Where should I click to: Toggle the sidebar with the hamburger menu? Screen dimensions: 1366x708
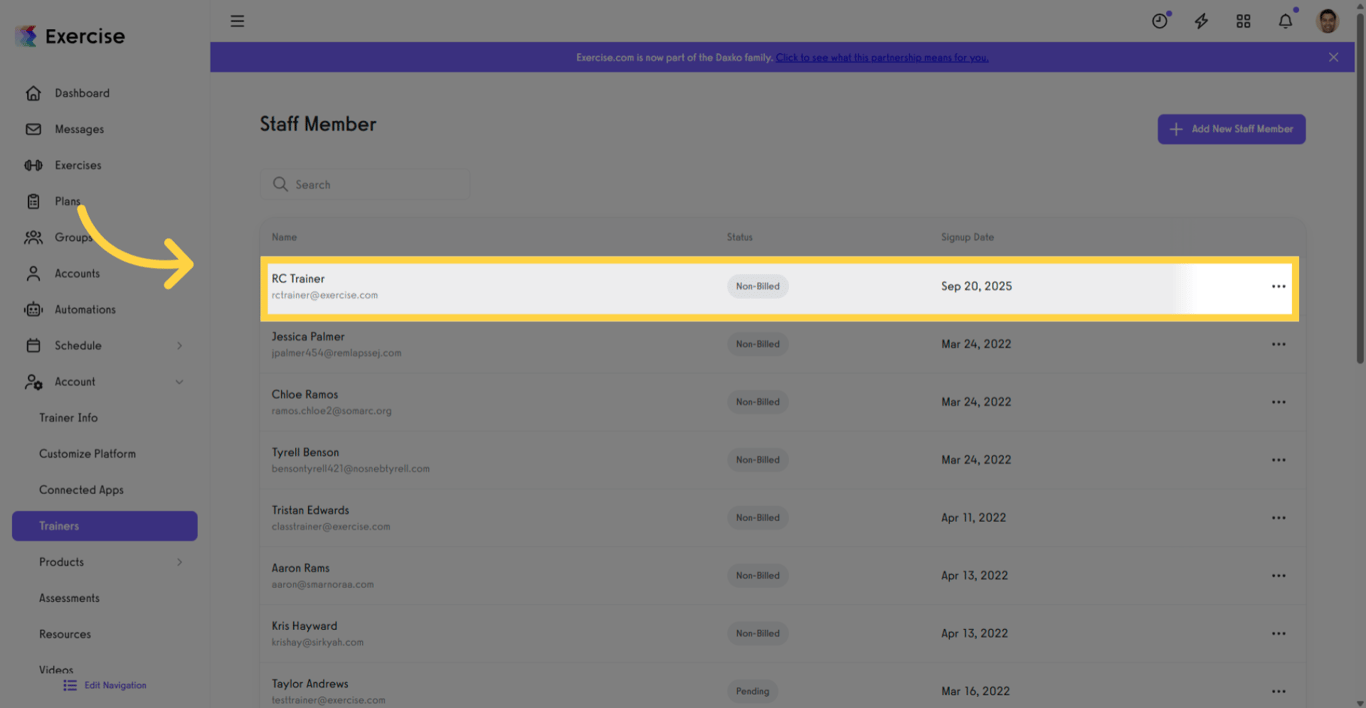click(237, 20)
